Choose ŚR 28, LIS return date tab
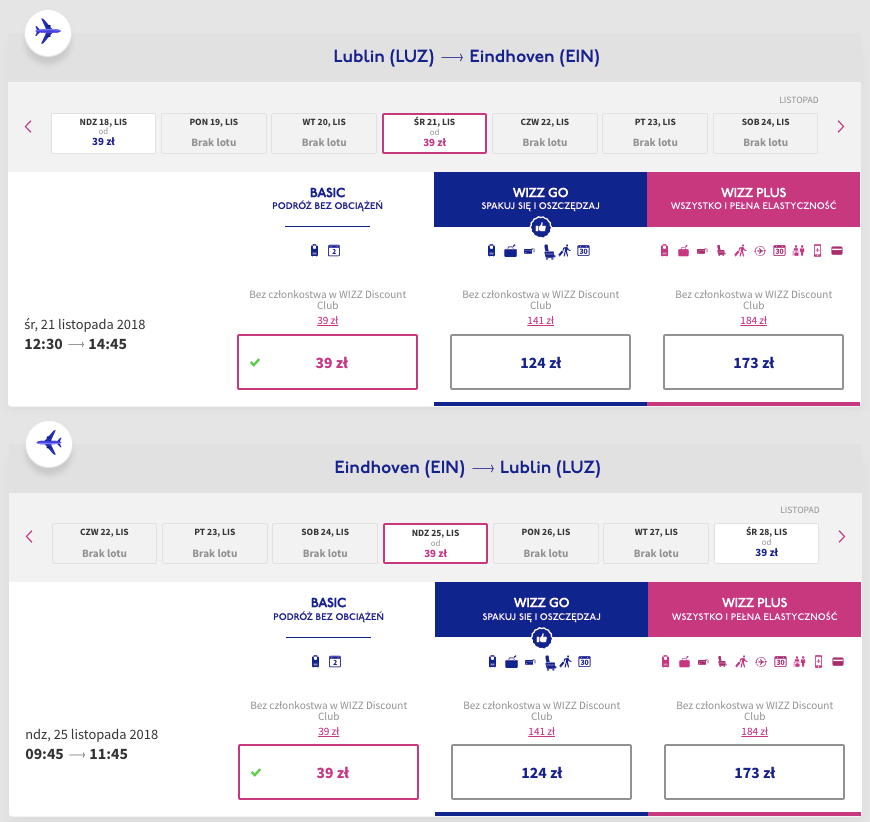870x822 pixels. 766,543
